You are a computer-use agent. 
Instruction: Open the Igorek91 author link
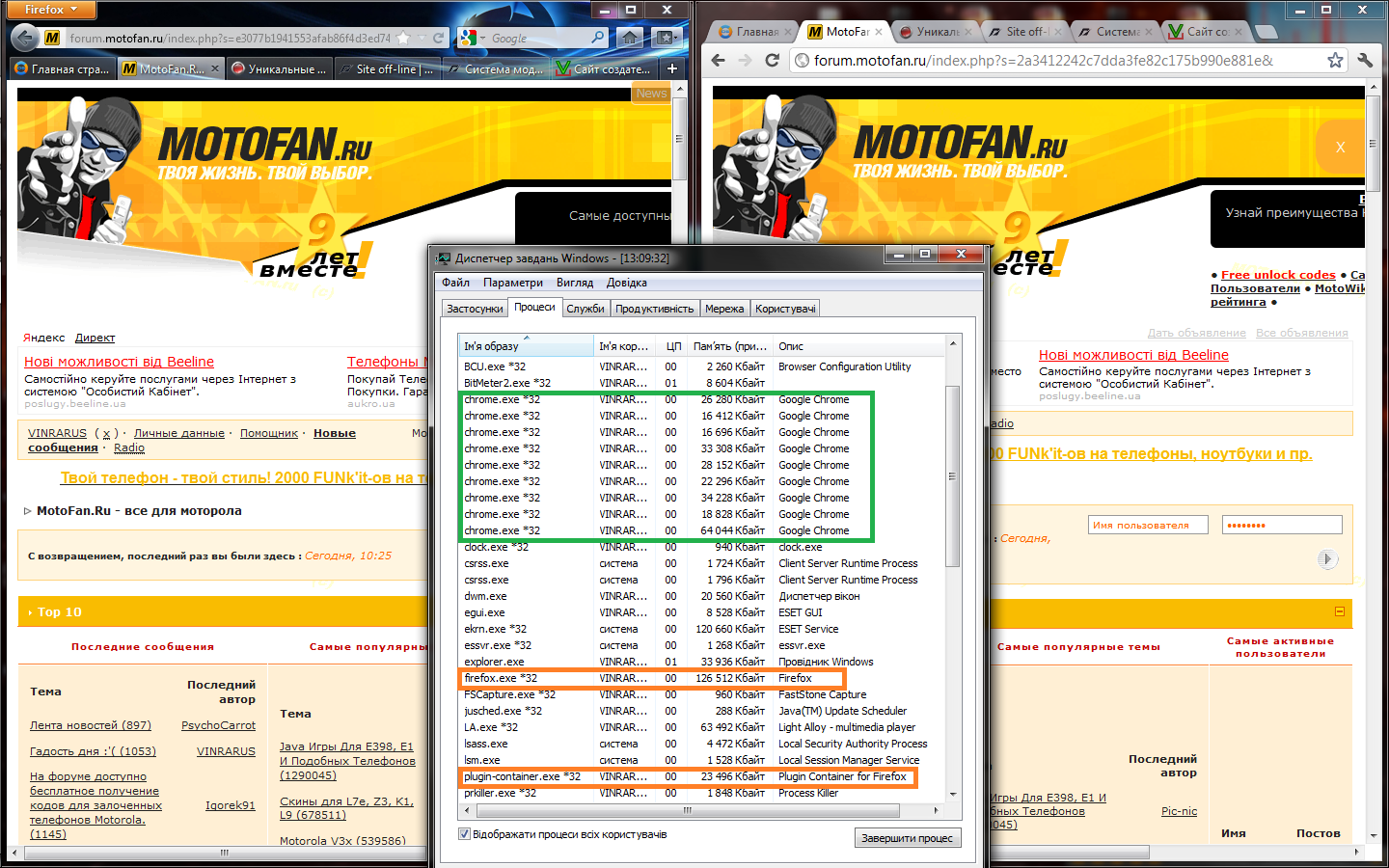click(x=231, y=805)
